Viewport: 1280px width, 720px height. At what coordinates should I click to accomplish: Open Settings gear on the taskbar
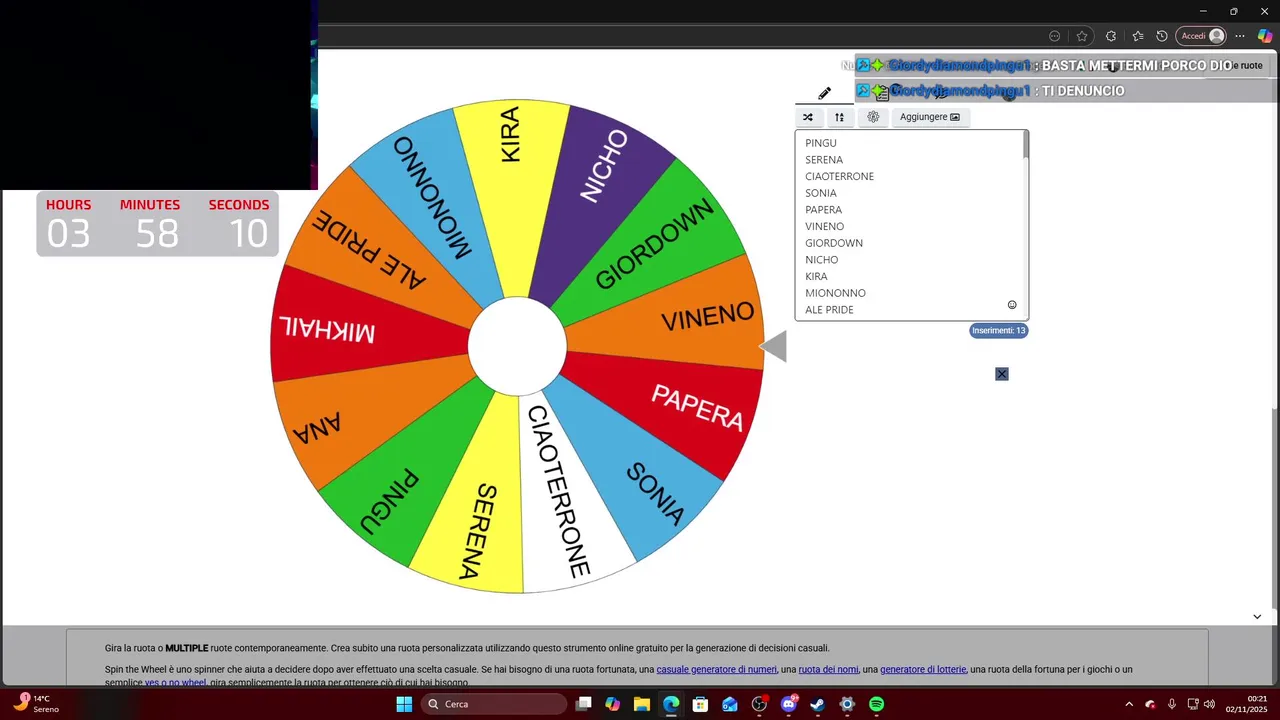847,704
